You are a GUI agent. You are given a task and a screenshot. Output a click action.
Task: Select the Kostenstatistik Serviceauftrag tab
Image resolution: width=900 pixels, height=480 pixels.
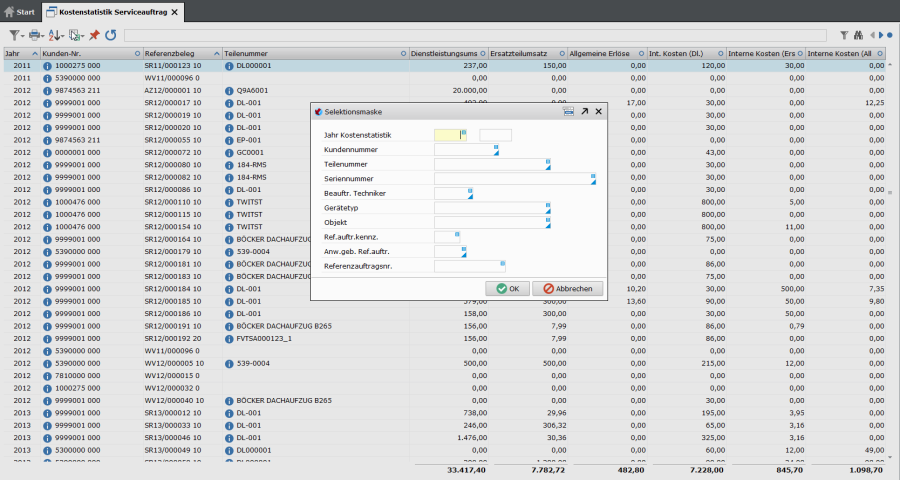108,12
